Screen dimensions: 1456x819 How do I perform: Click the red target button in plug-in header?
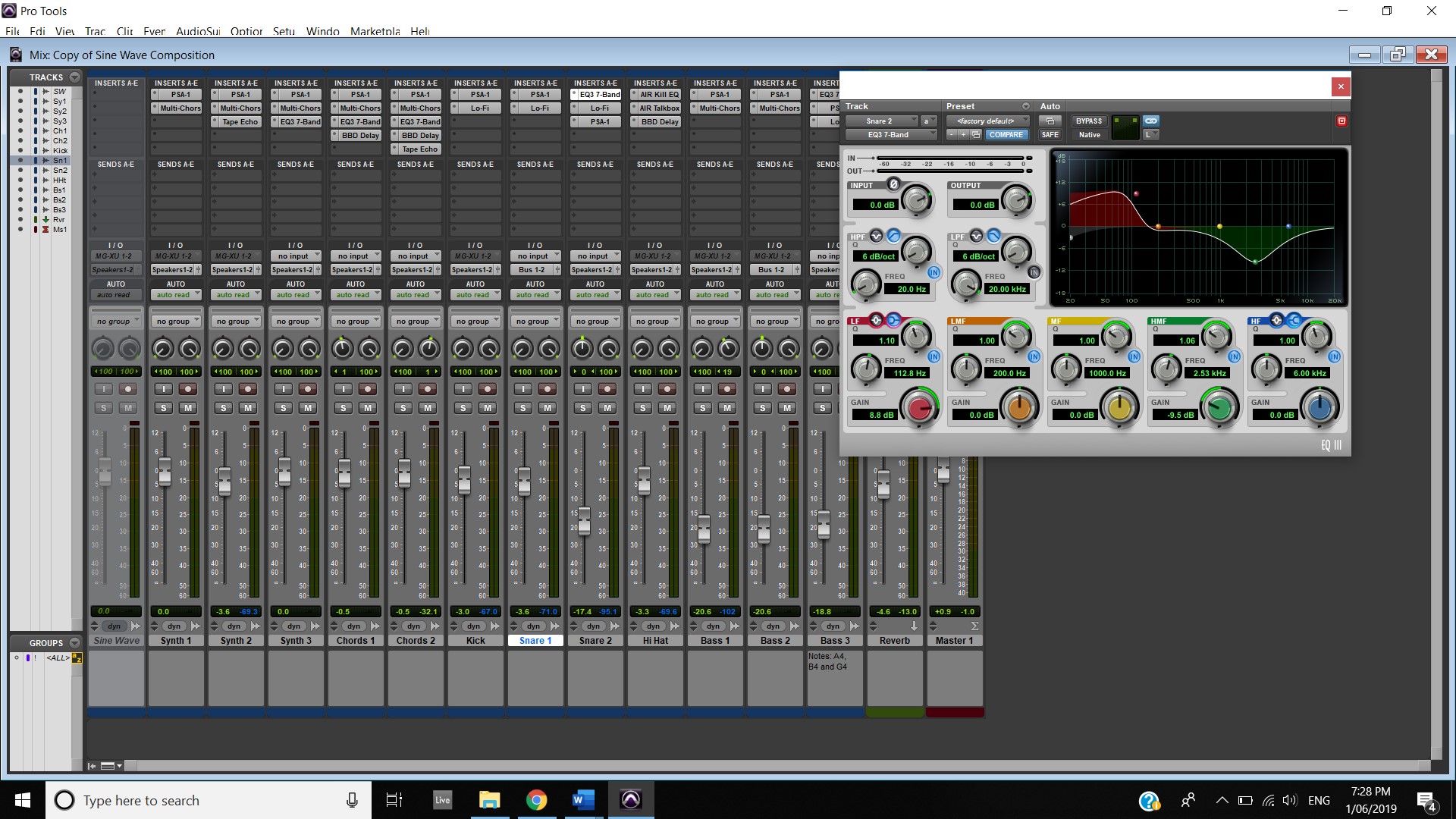coord(1341,121)
